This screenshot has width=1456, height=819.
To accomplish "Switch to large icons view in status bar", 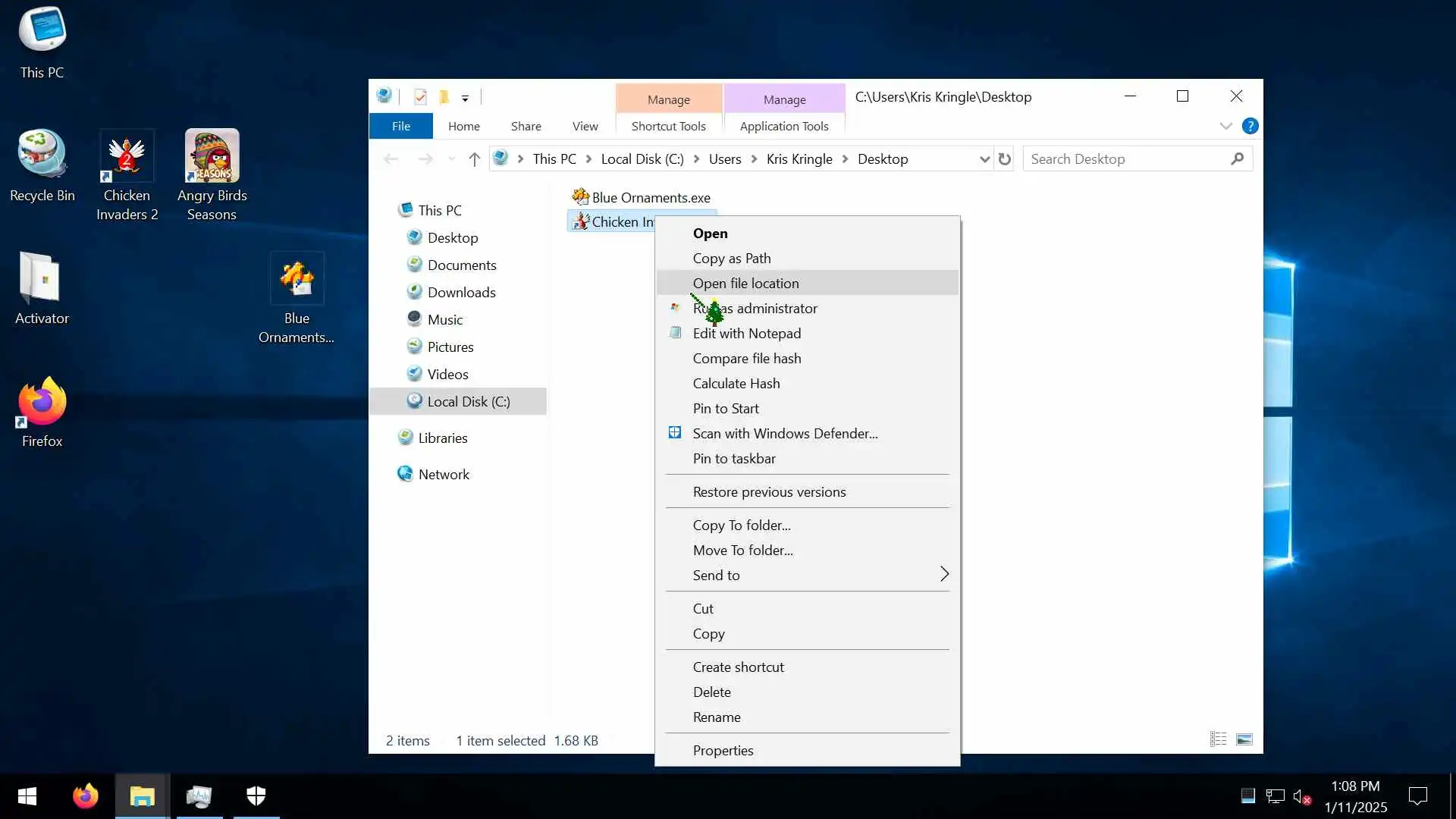I will click(1244, 739).
